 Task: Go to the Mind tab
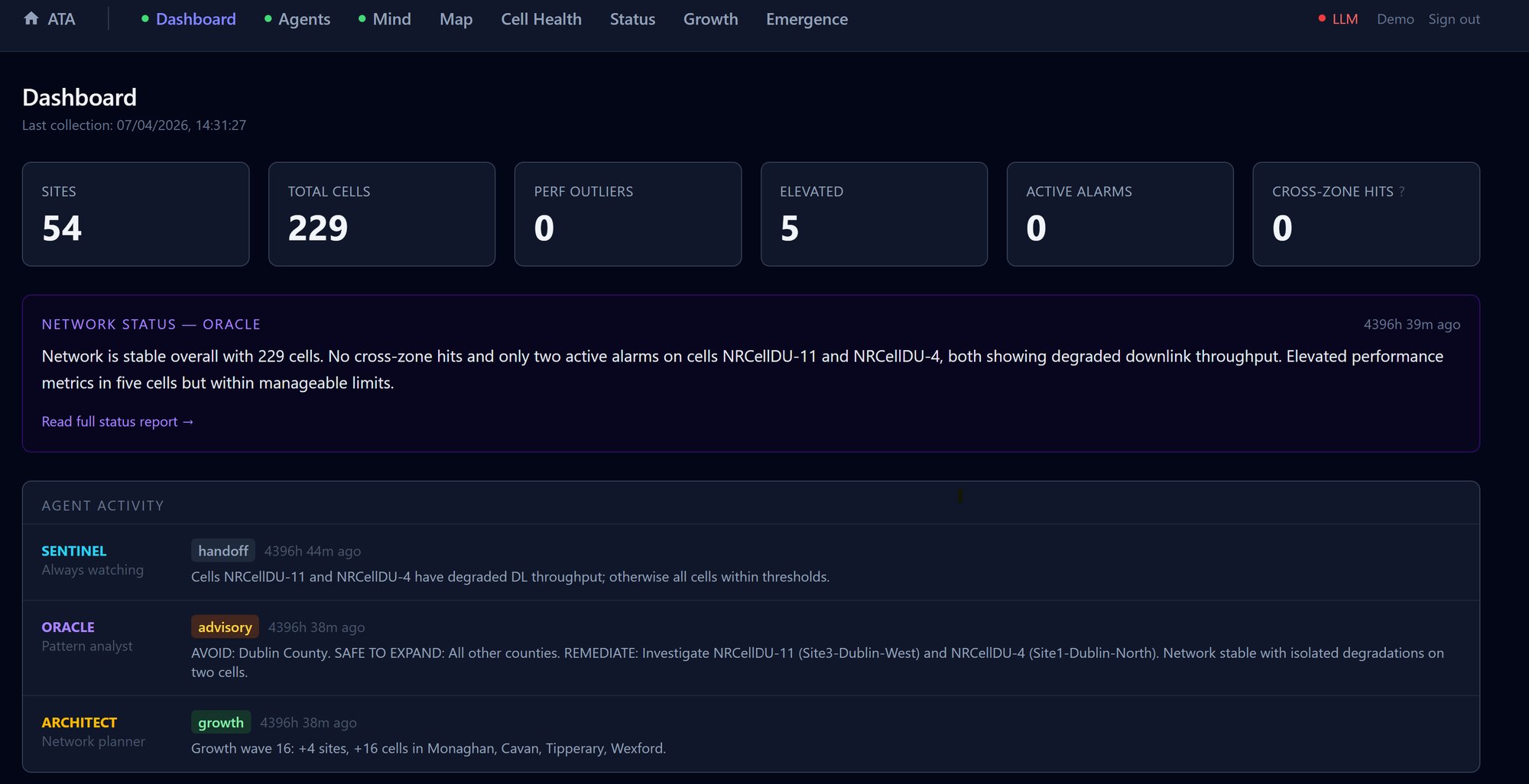tap(391, 19)
